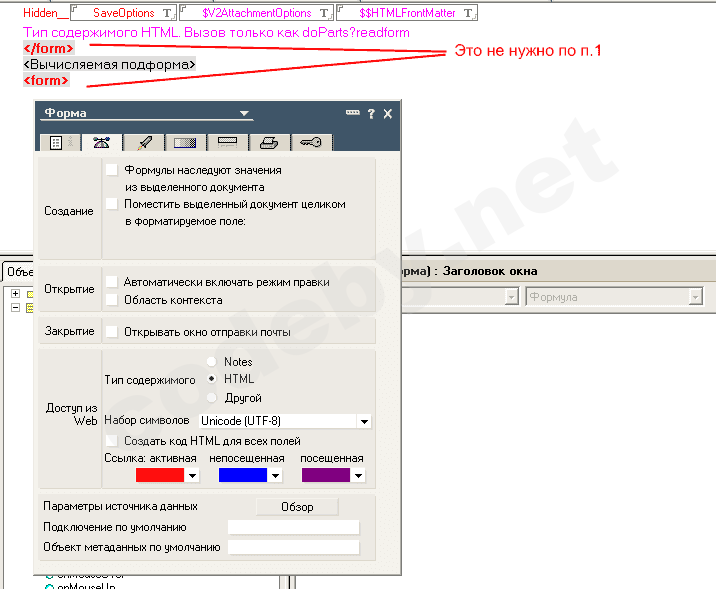
Task: Close the Форма properties dialog
Action: click(388, 114)
